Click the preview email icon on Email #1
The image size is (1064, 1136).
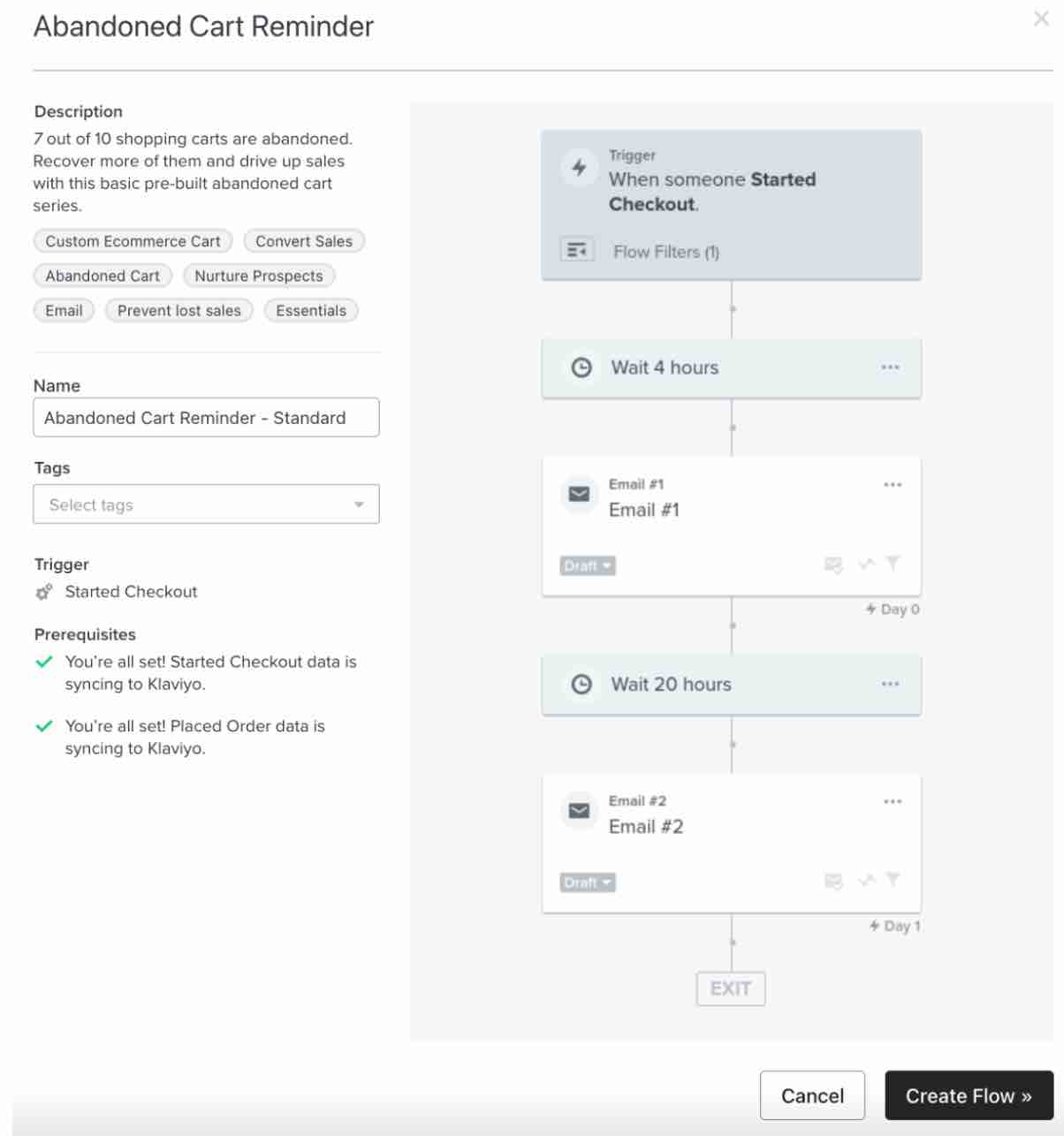point(832,564)
